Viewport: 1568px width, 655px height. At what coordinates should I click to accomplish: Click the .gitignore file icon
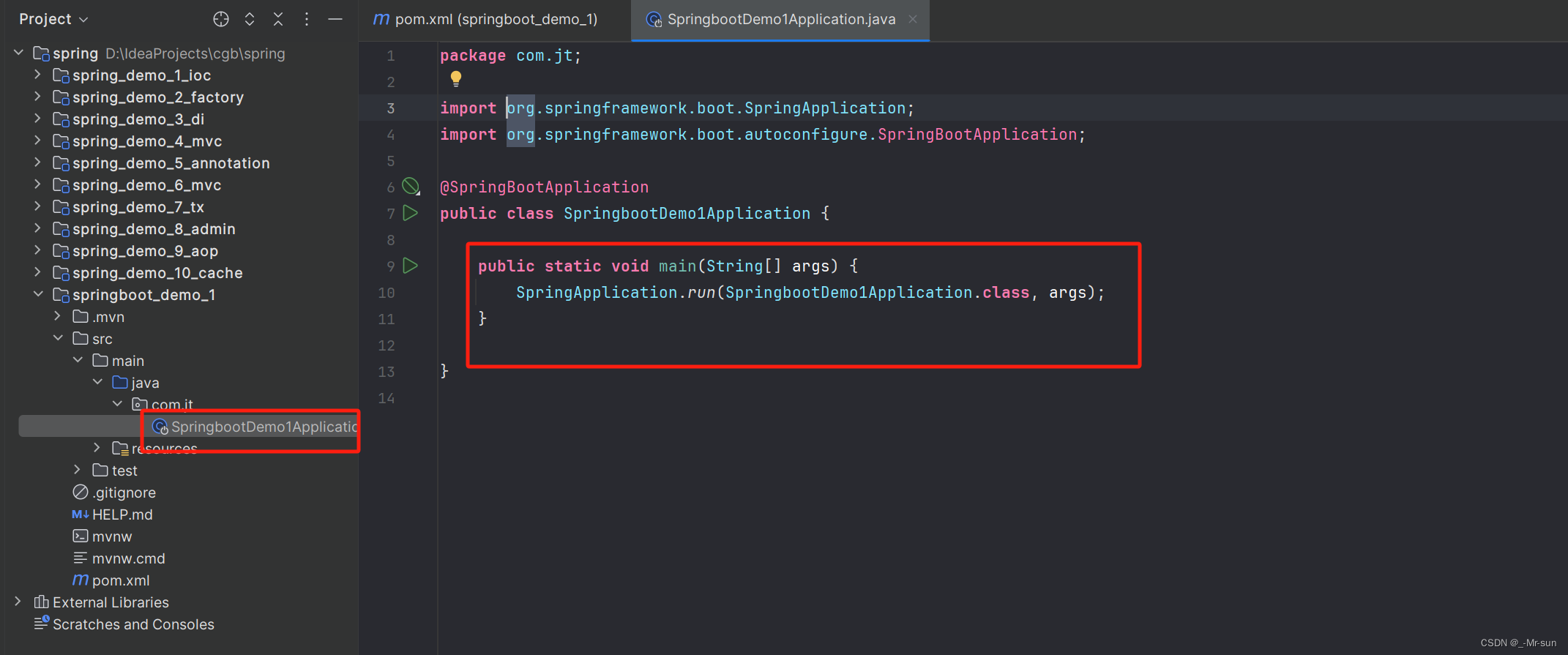pos(81,492)
